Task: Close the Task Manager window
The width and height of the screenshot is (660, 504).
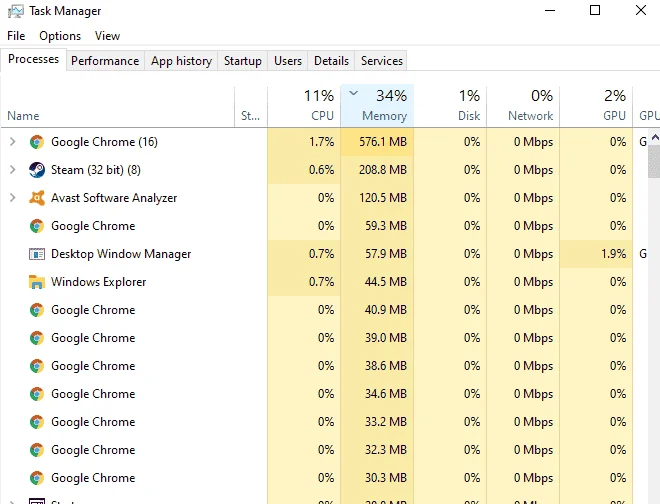Action: pyautogui.click(x=641, y=10)
